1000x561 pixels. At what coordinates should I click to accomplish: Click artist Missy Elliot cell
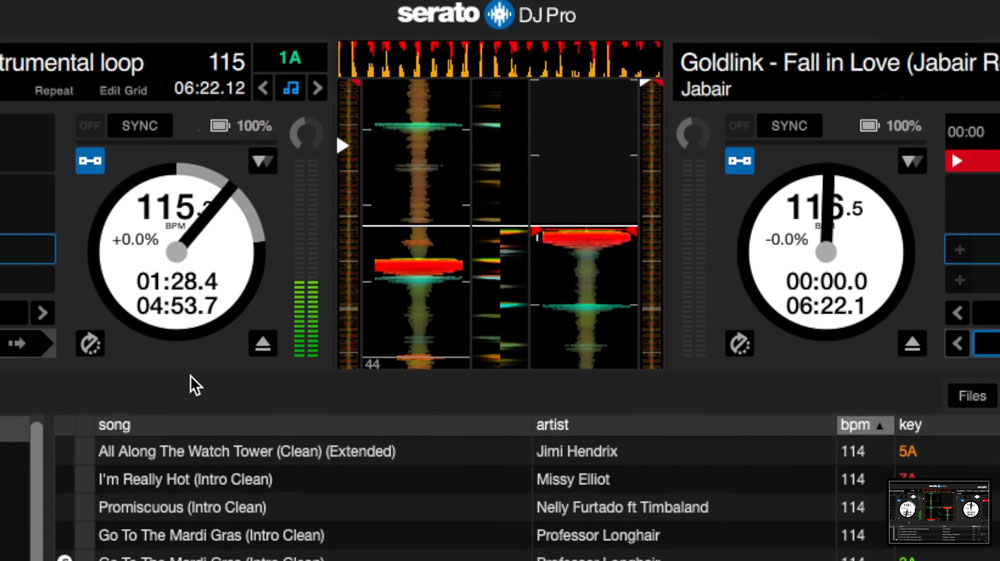point(573,479)
